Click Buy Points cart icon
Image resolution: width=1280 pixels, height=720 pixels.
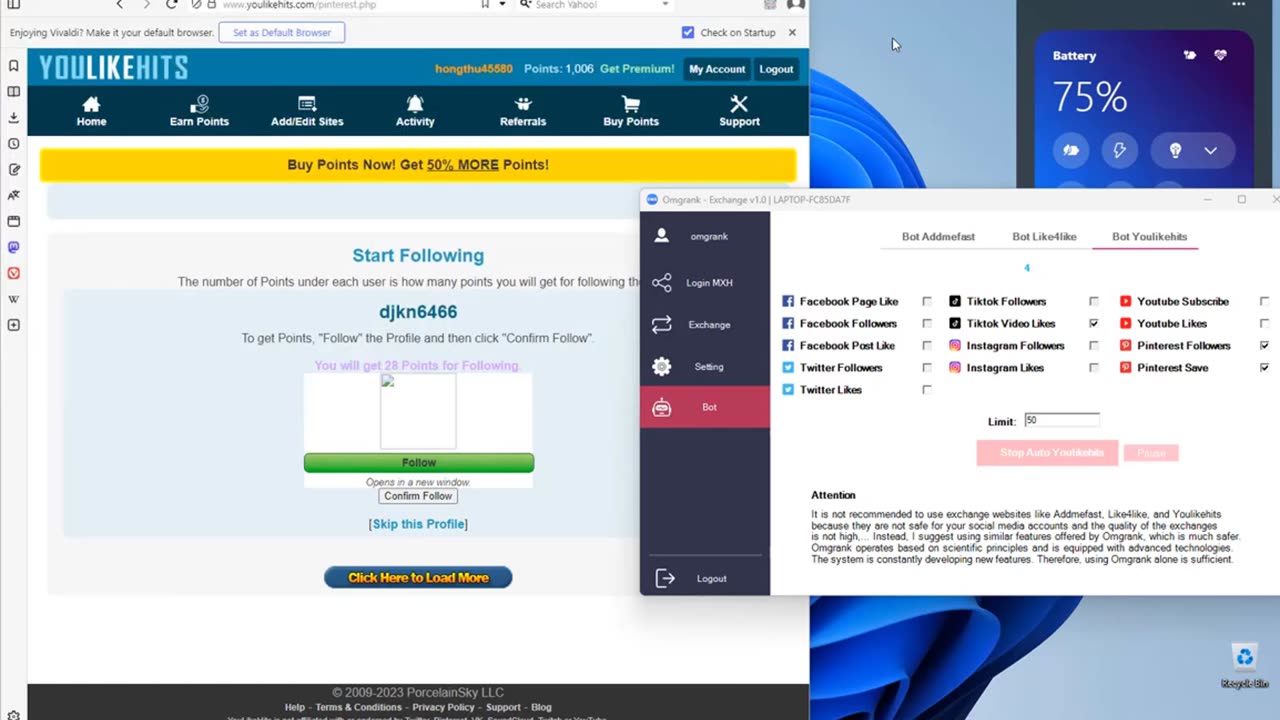(x=631, y=104)
